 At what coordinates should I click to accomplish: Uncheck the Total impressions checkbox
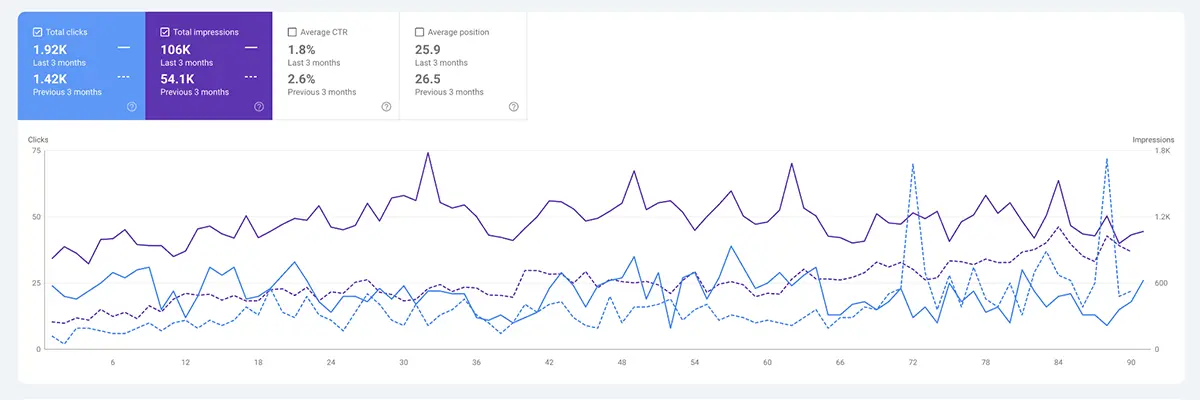pos(165,32)
